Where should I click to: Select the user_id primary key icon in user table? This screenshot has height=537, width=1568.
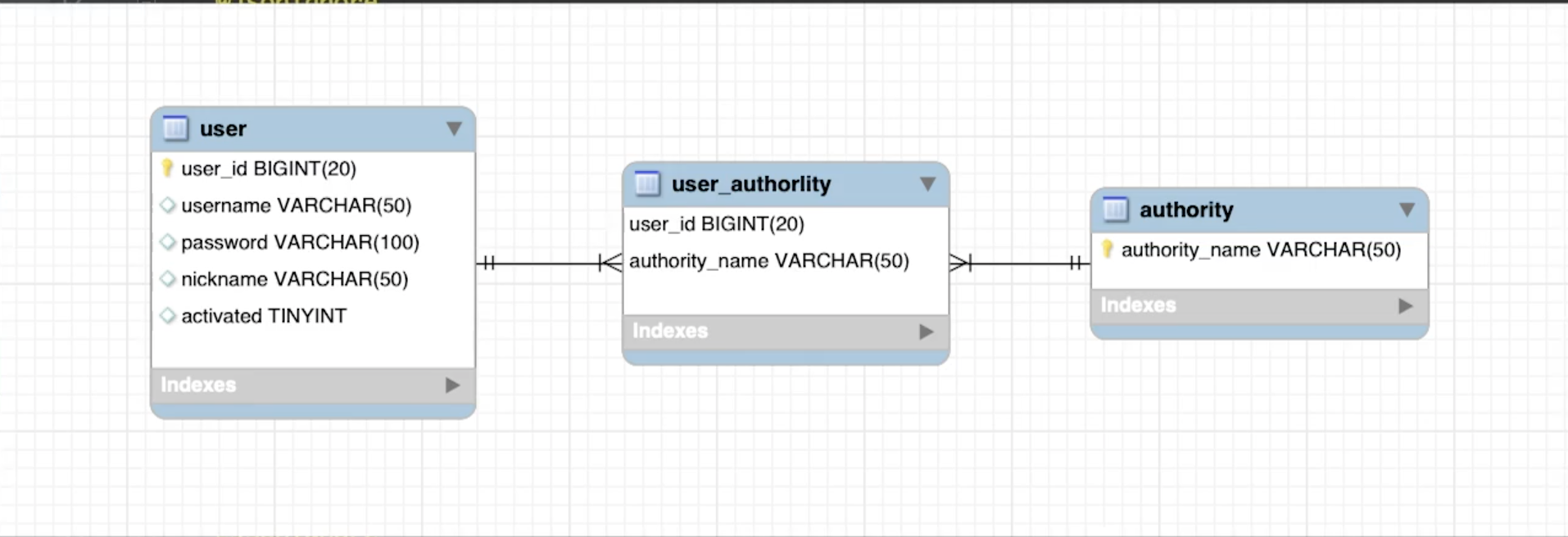(x=167, y=169)
